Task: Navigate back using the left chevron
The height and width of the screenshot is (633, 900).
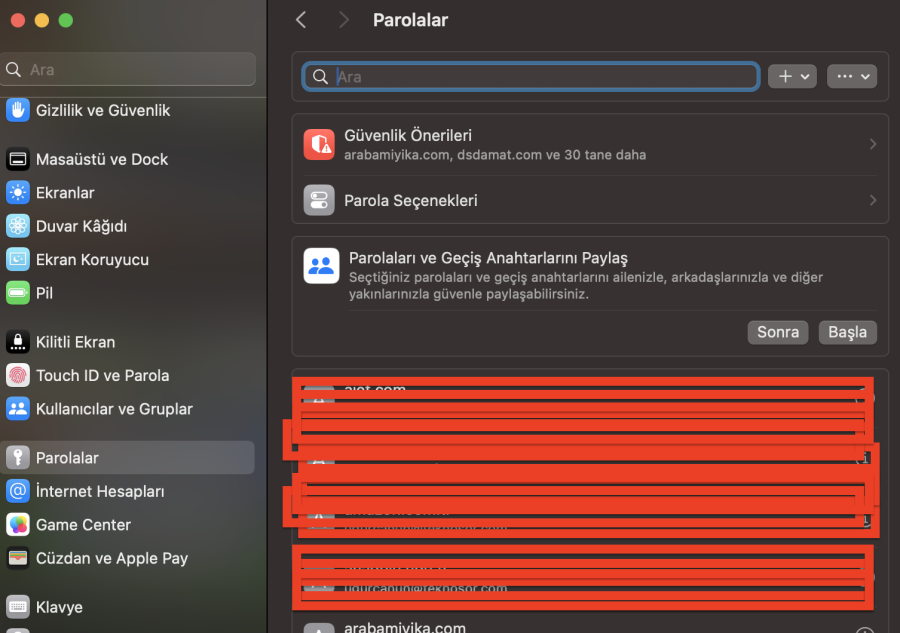Action: 301,19
